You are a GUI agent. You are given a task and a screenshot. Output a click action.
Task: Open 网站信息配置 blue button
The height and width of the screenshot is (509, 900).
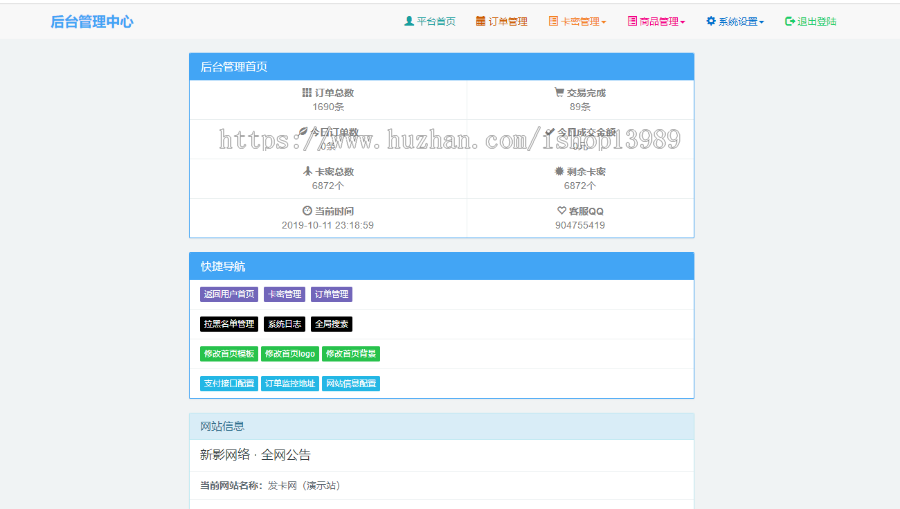click(x=351, y=383)
